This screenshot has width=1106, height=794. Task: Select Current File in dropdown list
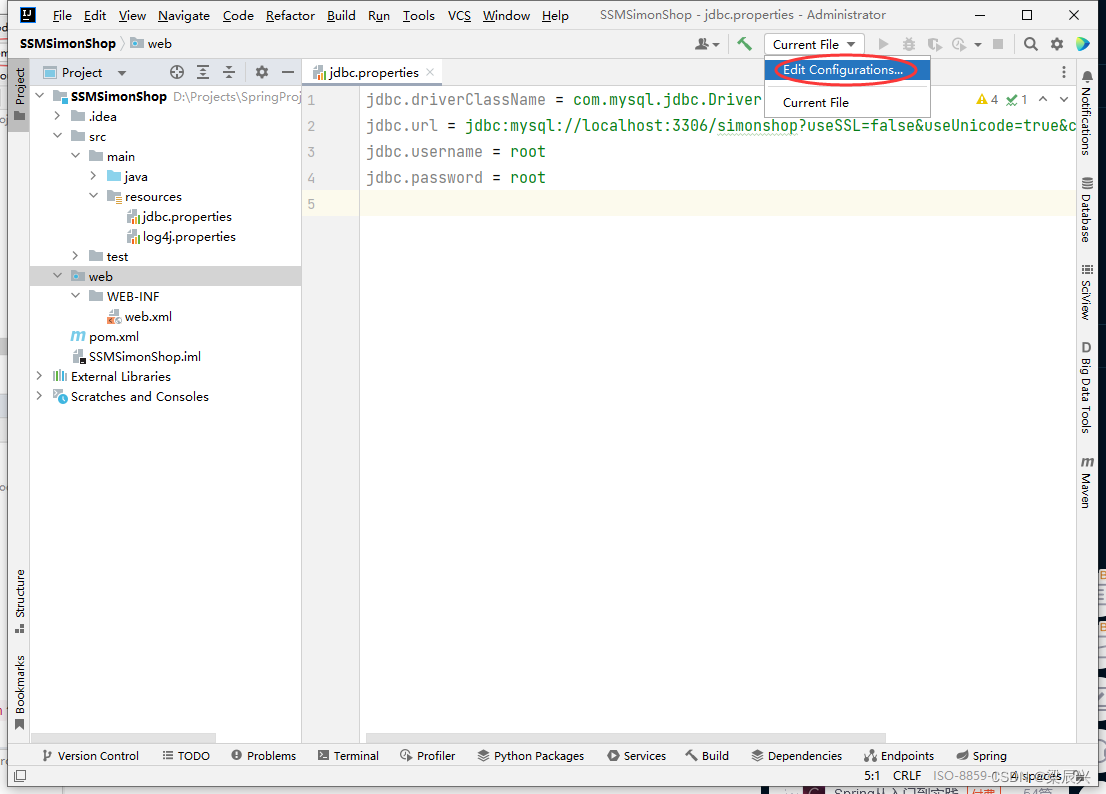click(x=847, y=102)
